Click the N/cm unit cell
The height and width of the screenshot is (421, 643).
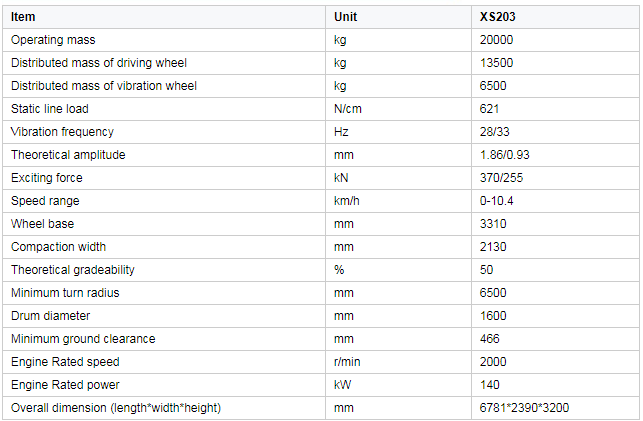[x=347, y=109]
